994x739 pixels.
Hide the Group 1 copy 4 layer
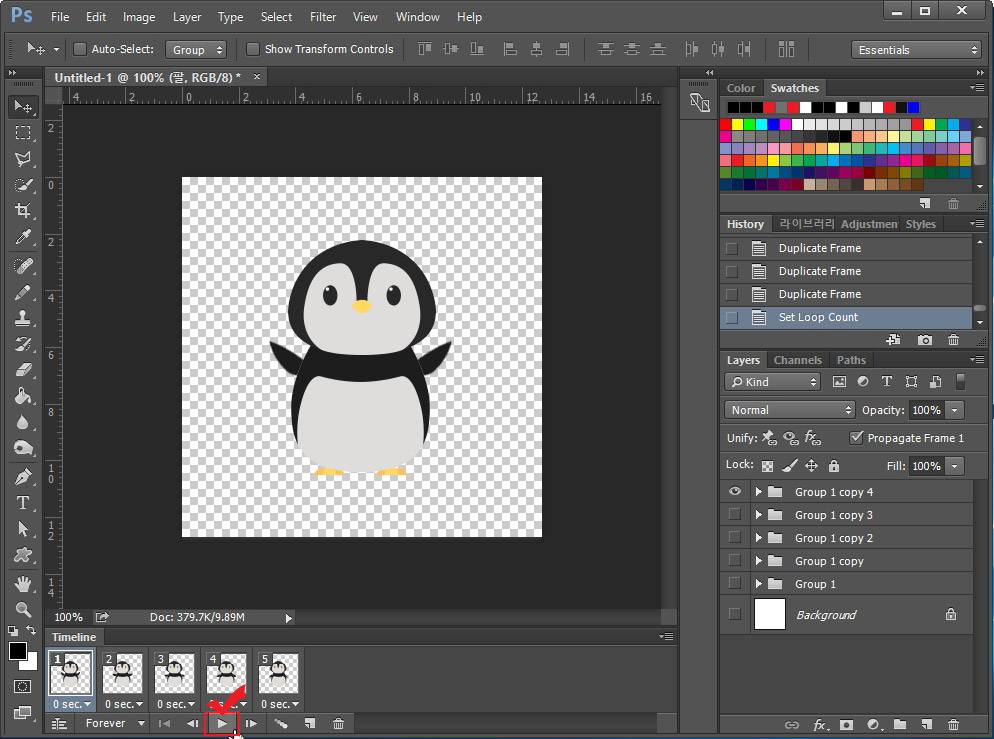click(x=735, y=491)
